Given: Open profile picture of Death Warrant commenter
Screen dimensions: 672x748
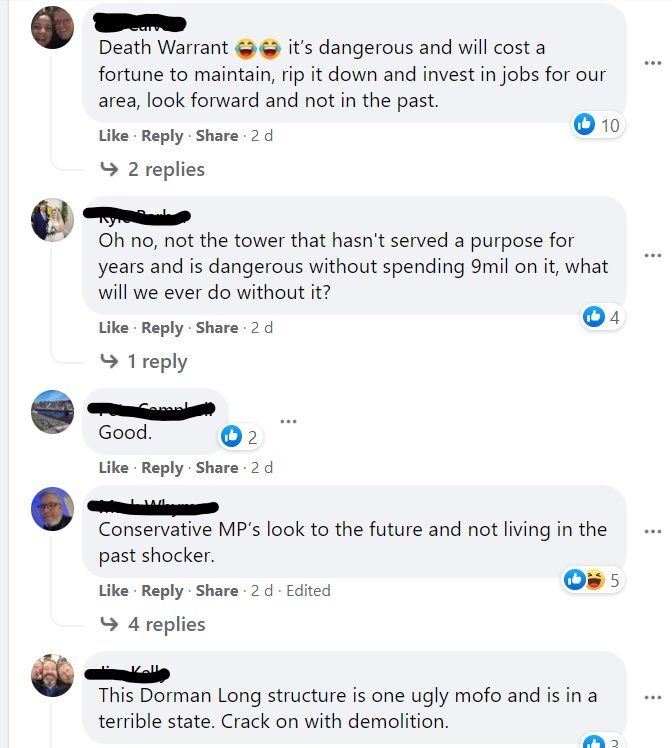Looking at the screenshot, I should [53, 27].
